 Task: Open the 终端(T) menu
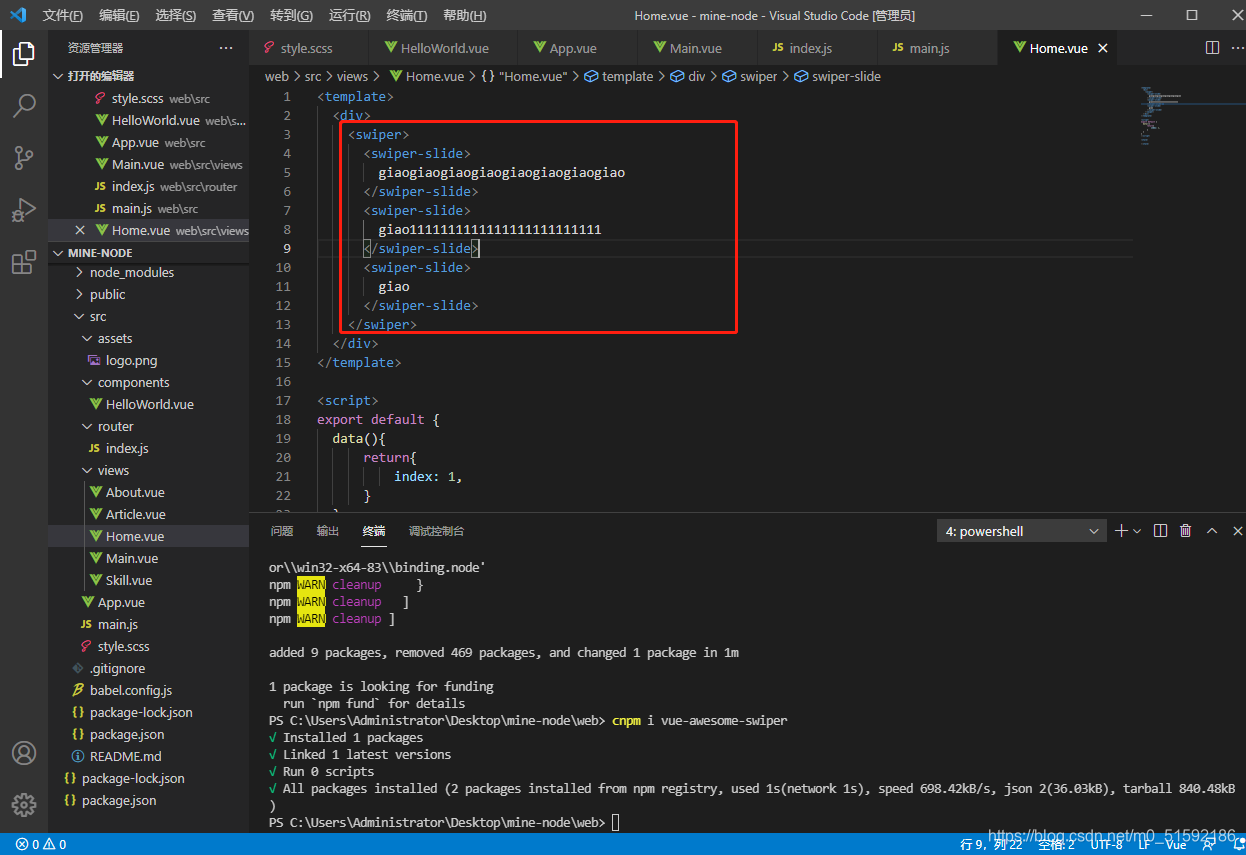(406, 15)
